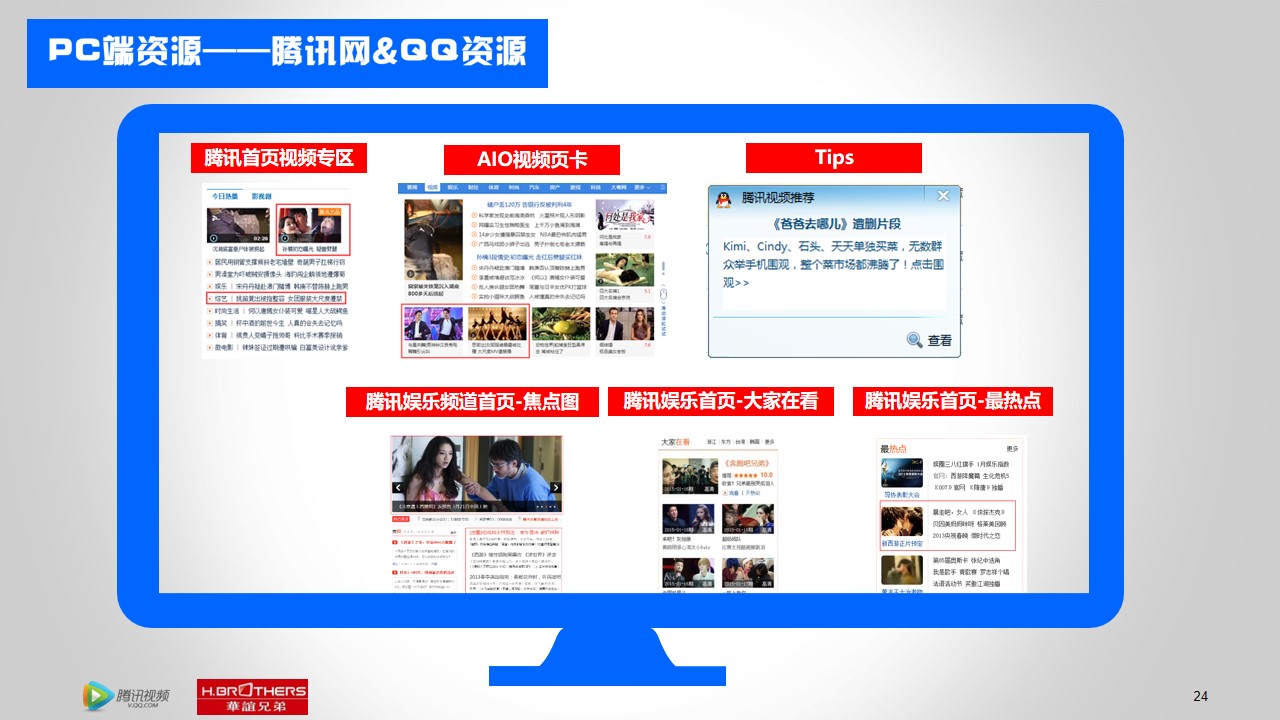Click the menu icon at AIO bar end
The image size is (1280, 720).
663,187
